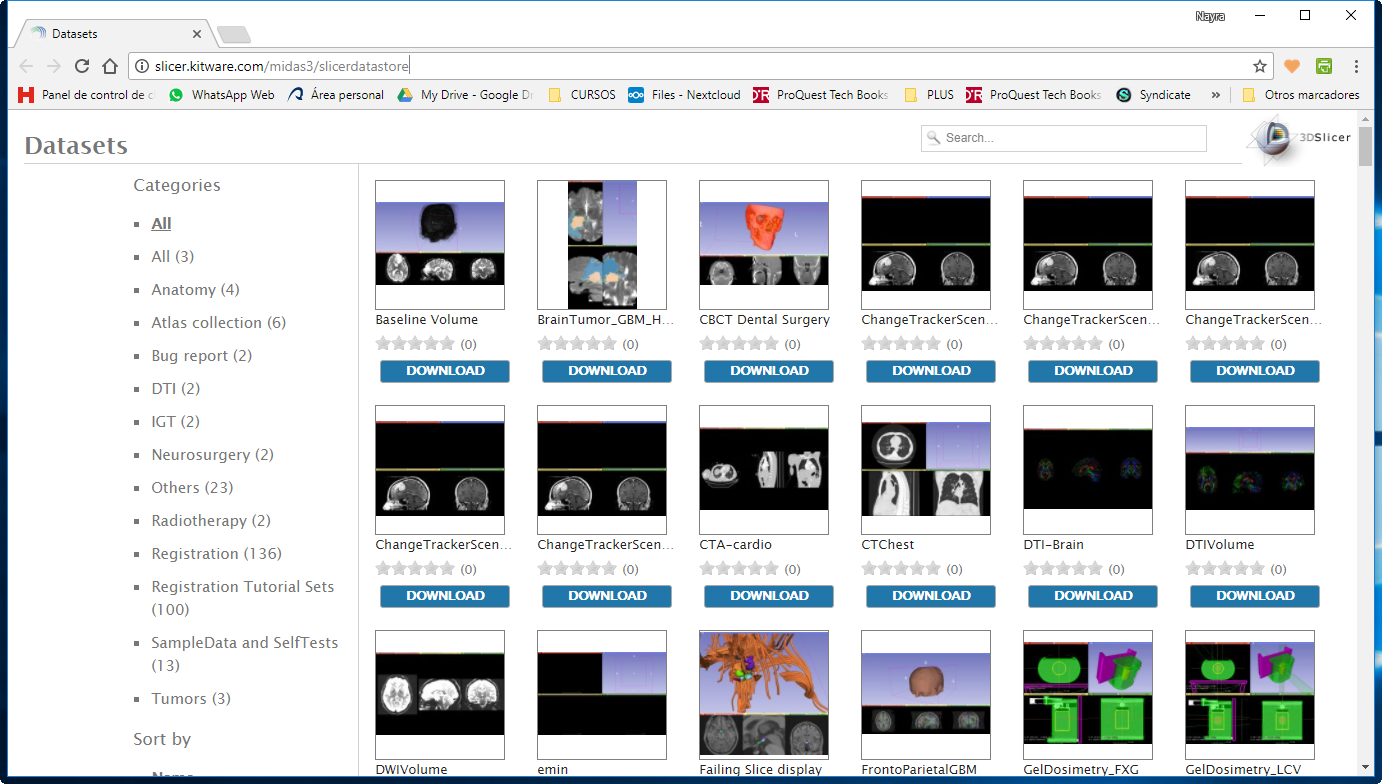Screen dimensions: 1382x784
Task: Expand the bookmarks overflow chevron
Action: 1215,95
